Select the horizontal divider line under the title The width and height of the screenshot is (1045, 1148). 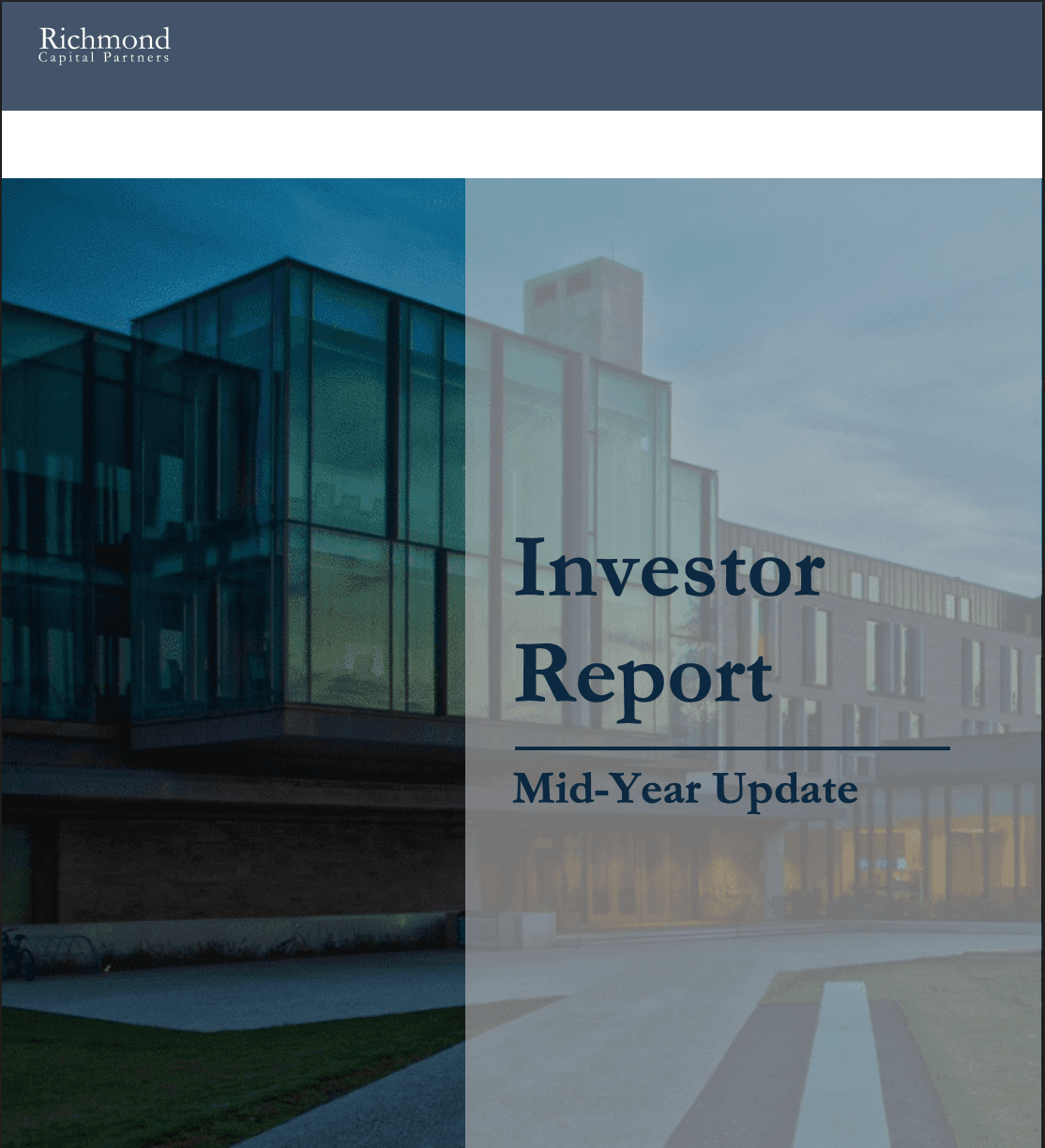point(730,749)
